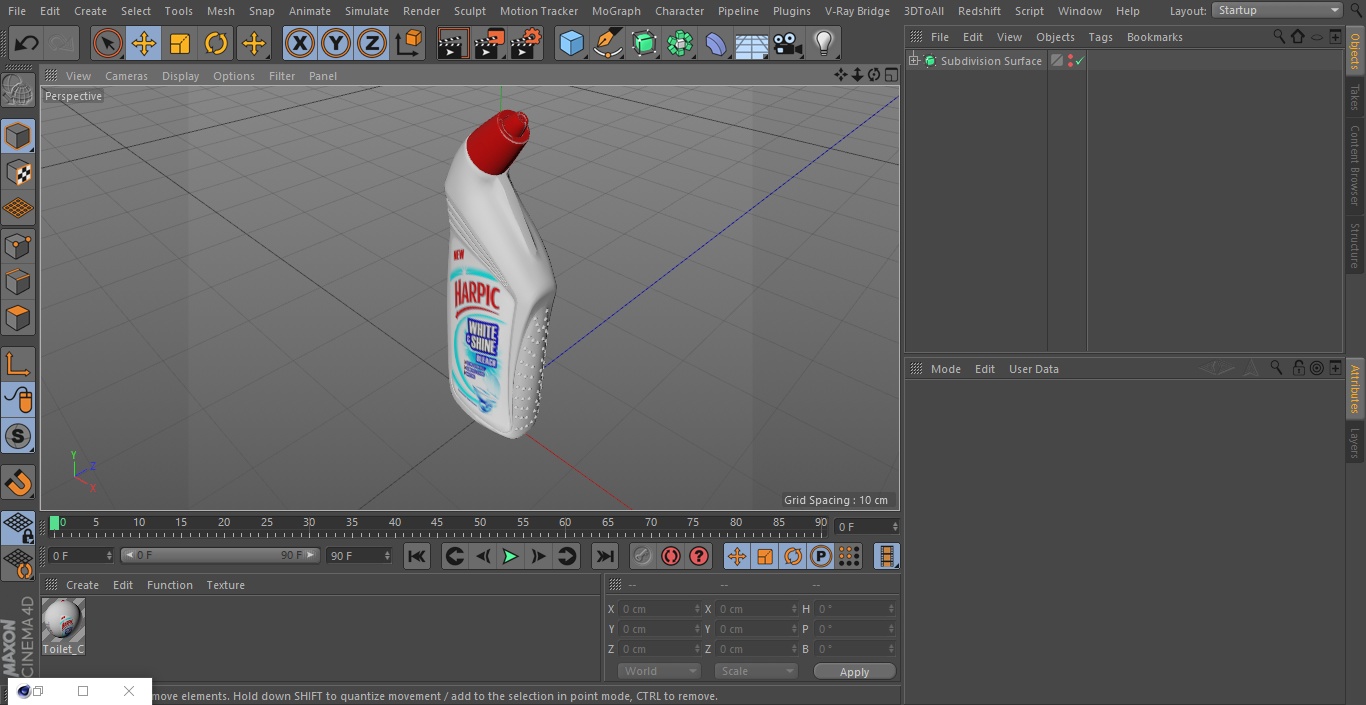The height and width of the screenshot is (705, 1366).
Task: Click the Undo arrow icon
Action: click(x=27, y=43)
